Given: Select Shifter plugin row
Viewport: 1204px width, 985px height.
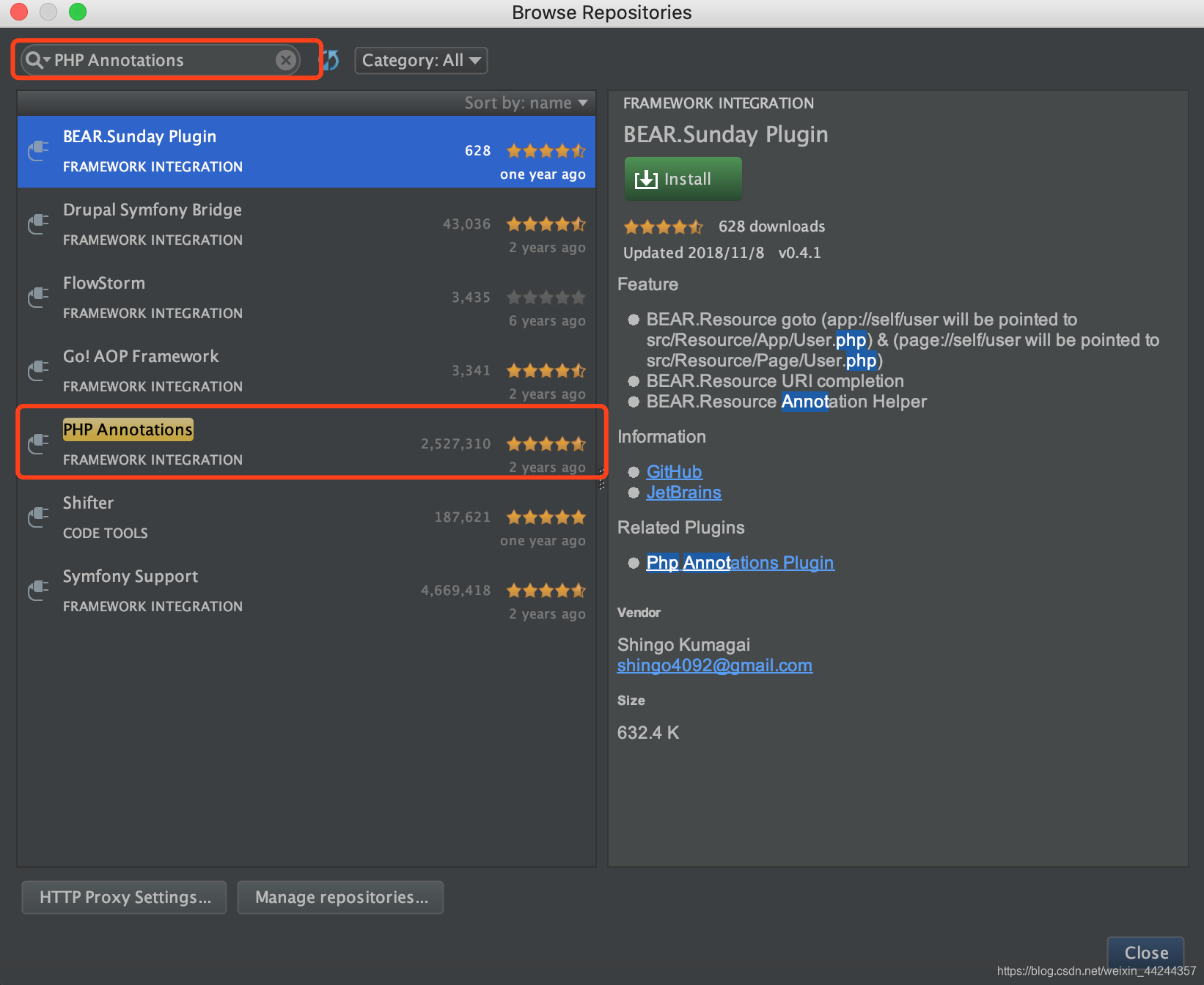Looking at the screenshot, I should tap(306, 517).
